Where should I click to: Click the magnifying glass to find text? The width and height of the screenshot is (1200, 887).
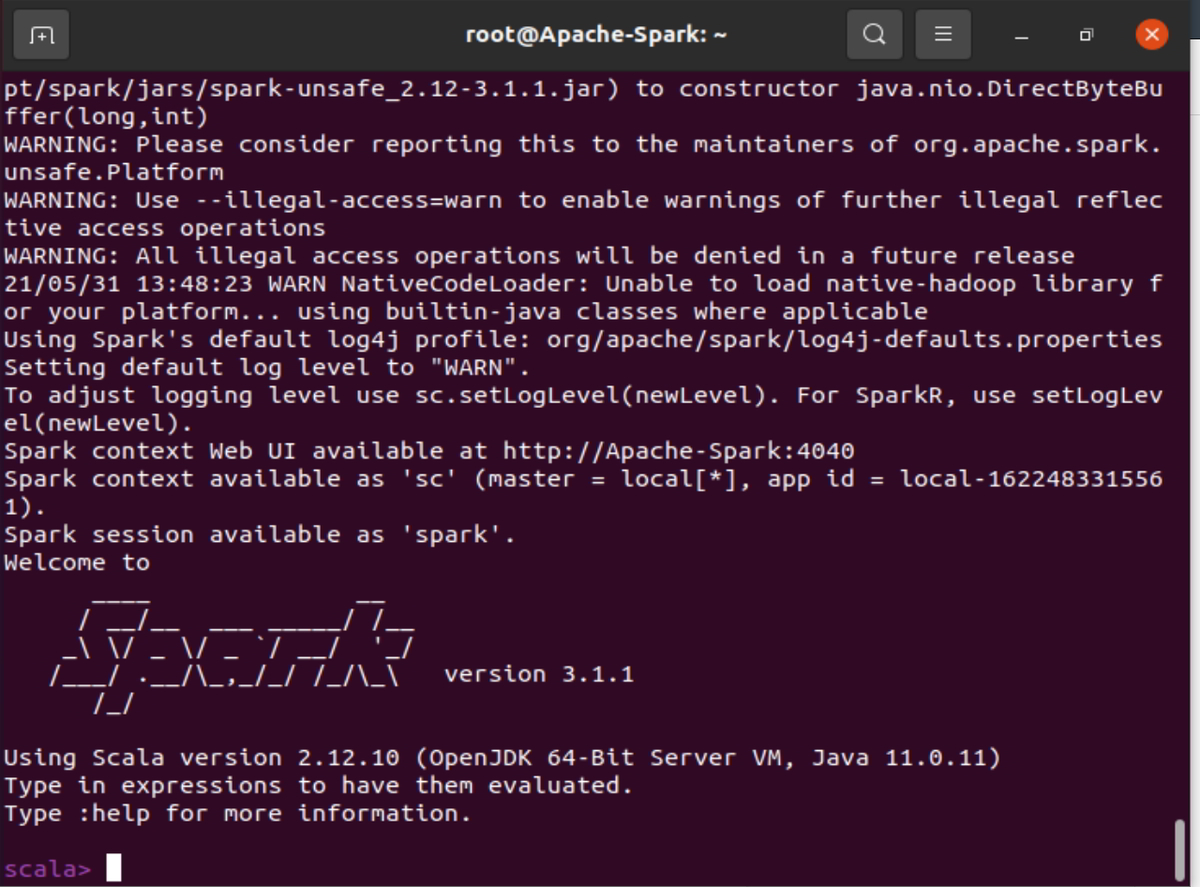(x=874, y=33)
